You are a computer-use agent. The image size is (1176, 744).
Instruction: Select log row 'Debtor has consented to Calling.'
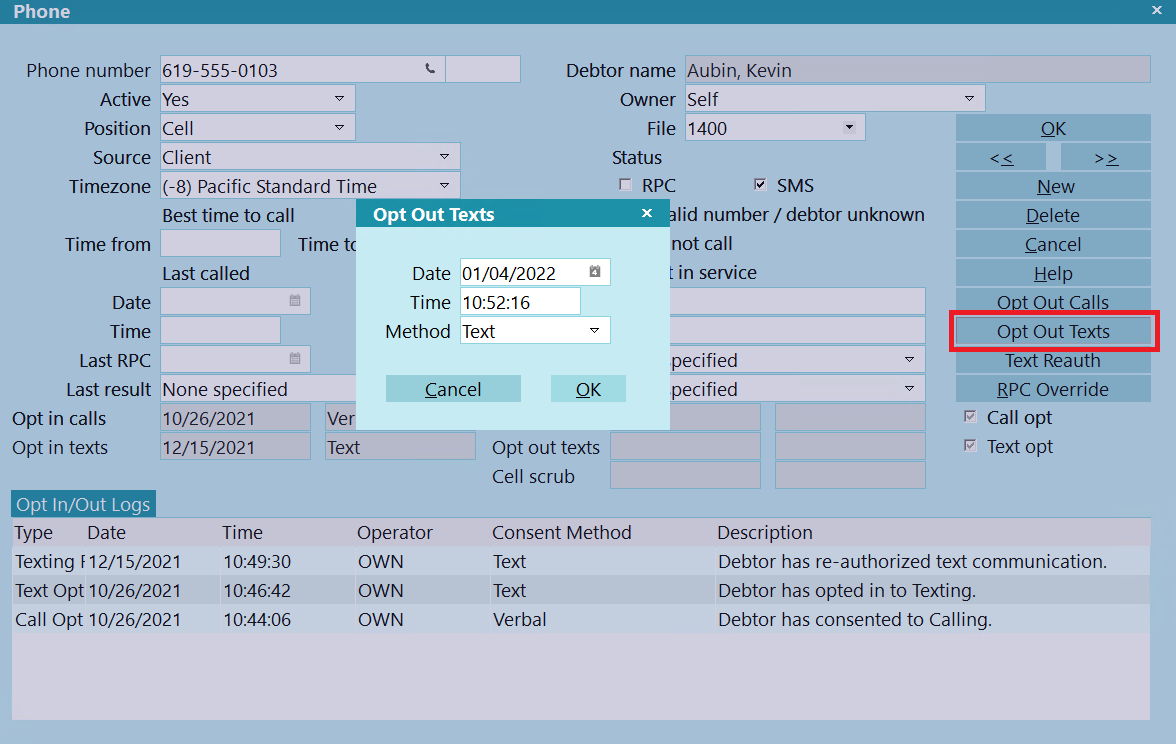coord(581,620)
